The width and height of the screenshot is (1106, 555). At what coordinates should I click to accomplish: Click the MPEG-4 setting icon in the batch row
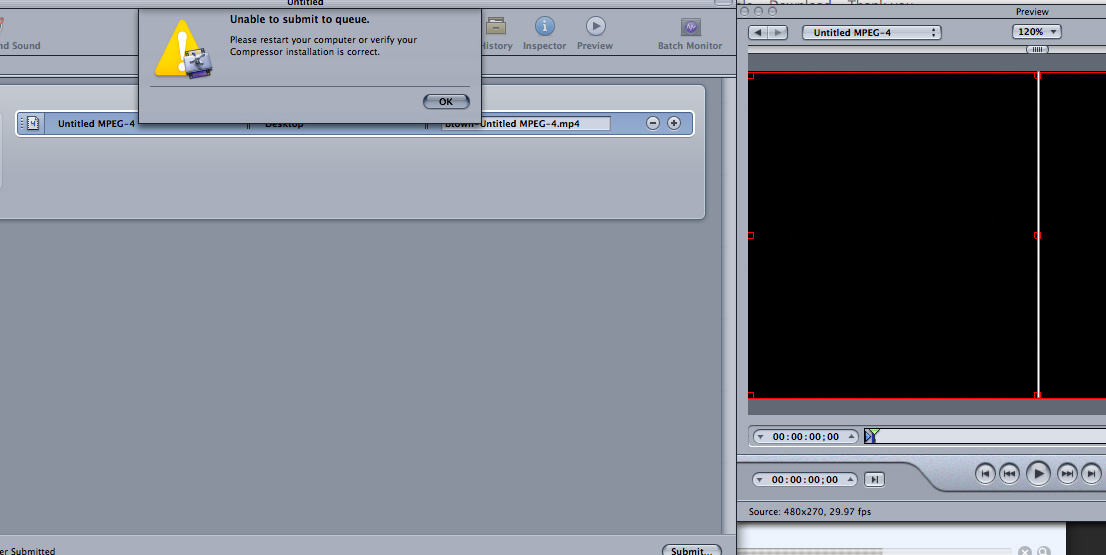[x=32, y=123]
